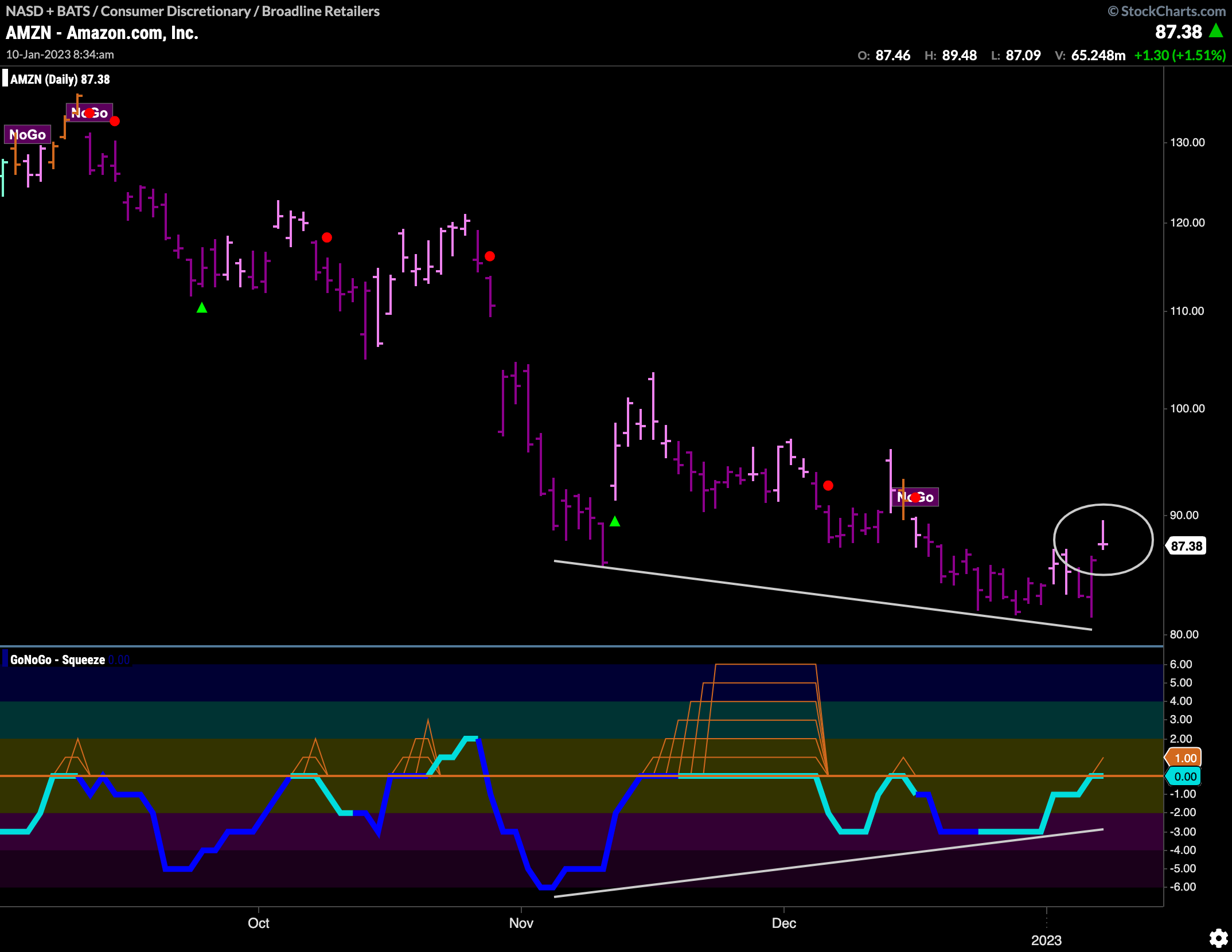The image size is (1232, 952).
Task: Click the Consumer Discretionary breadcrumb text
Action: pyautogui.click(x=176, y=11)
